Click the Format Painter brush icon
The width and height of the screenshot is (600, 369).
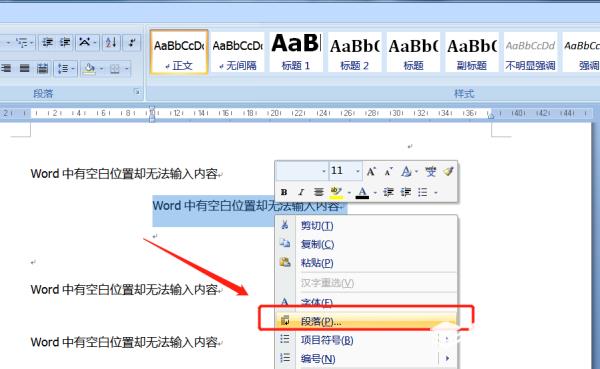coord(448,171)
